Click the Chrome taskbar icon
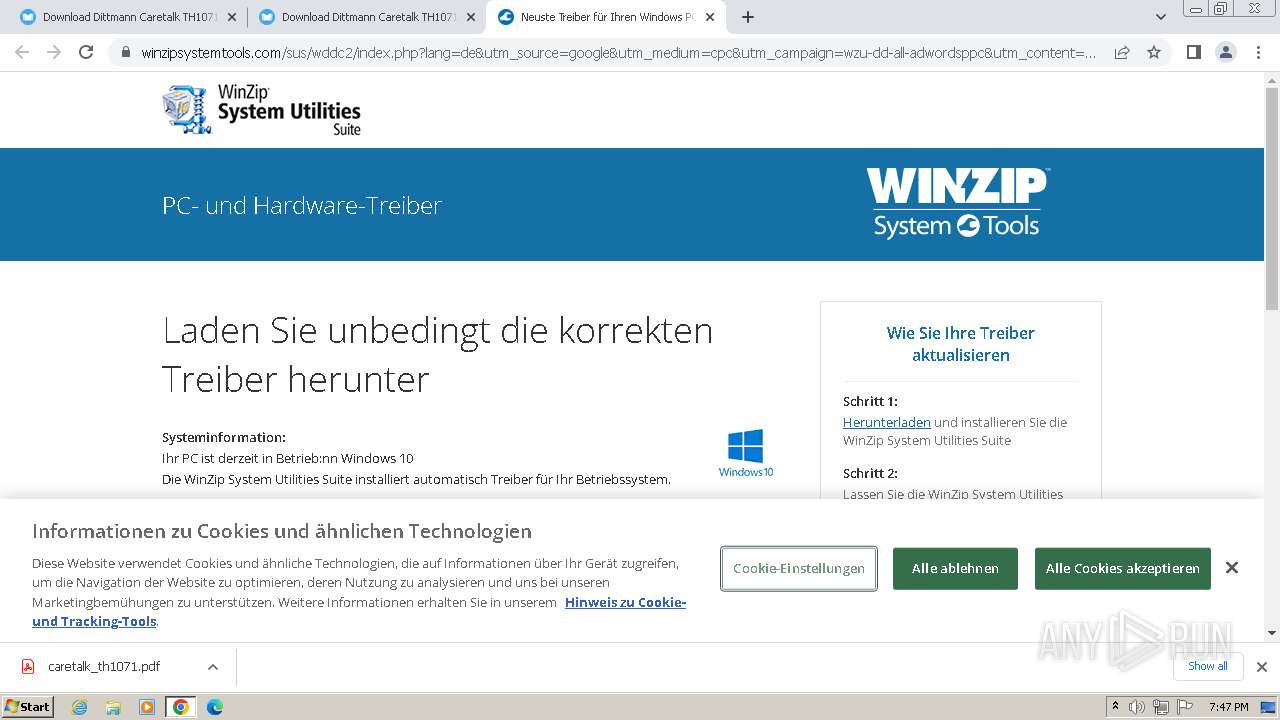This screenshot has height=720, width=1280. point(181,707)
